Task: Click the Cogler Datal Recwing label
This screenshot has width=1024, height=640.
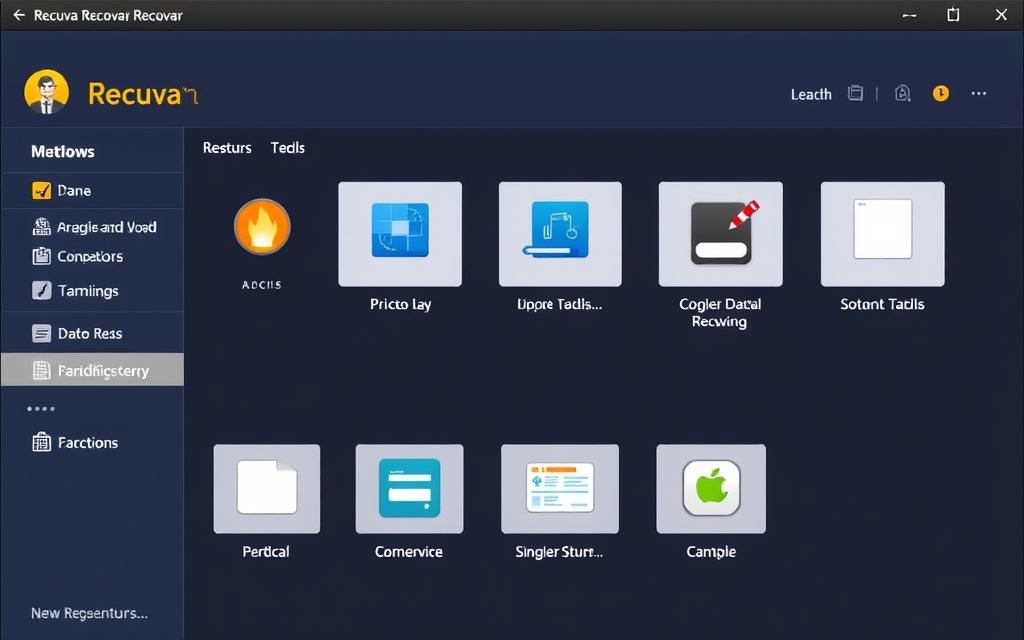Action: [x=720, y=312]
